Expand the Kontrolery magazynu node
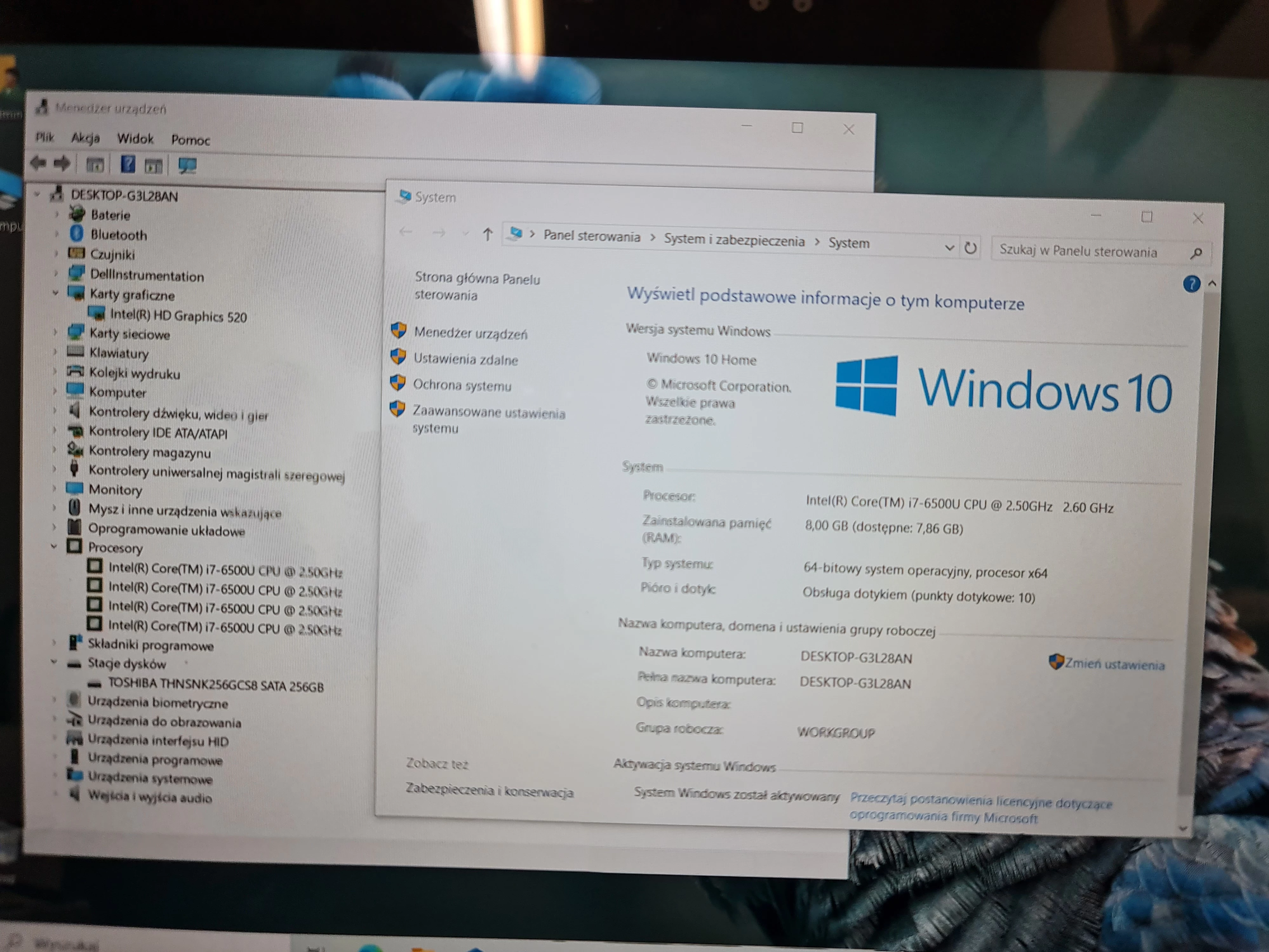Viewport: 1269px width, 952px height. click(x=55, y=449)
